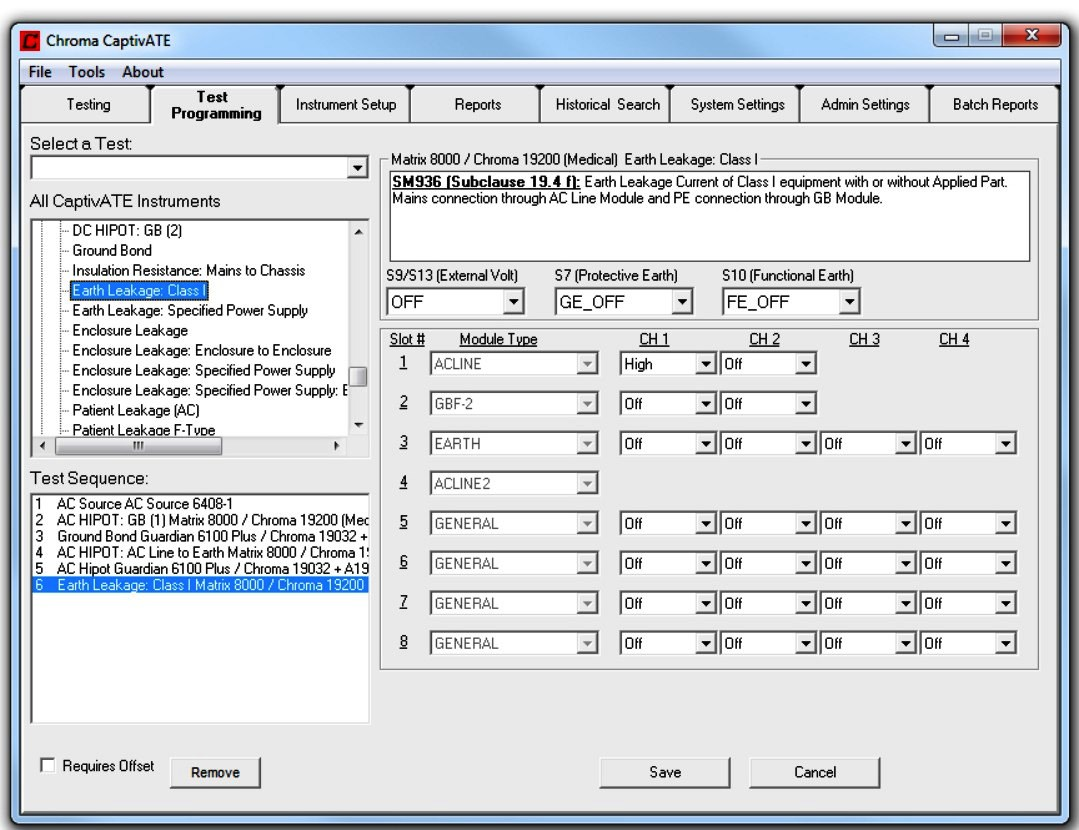Screen dimensions: 1079x830
Task: Open the Select a Test dropdown
Action: click(358, 169)
